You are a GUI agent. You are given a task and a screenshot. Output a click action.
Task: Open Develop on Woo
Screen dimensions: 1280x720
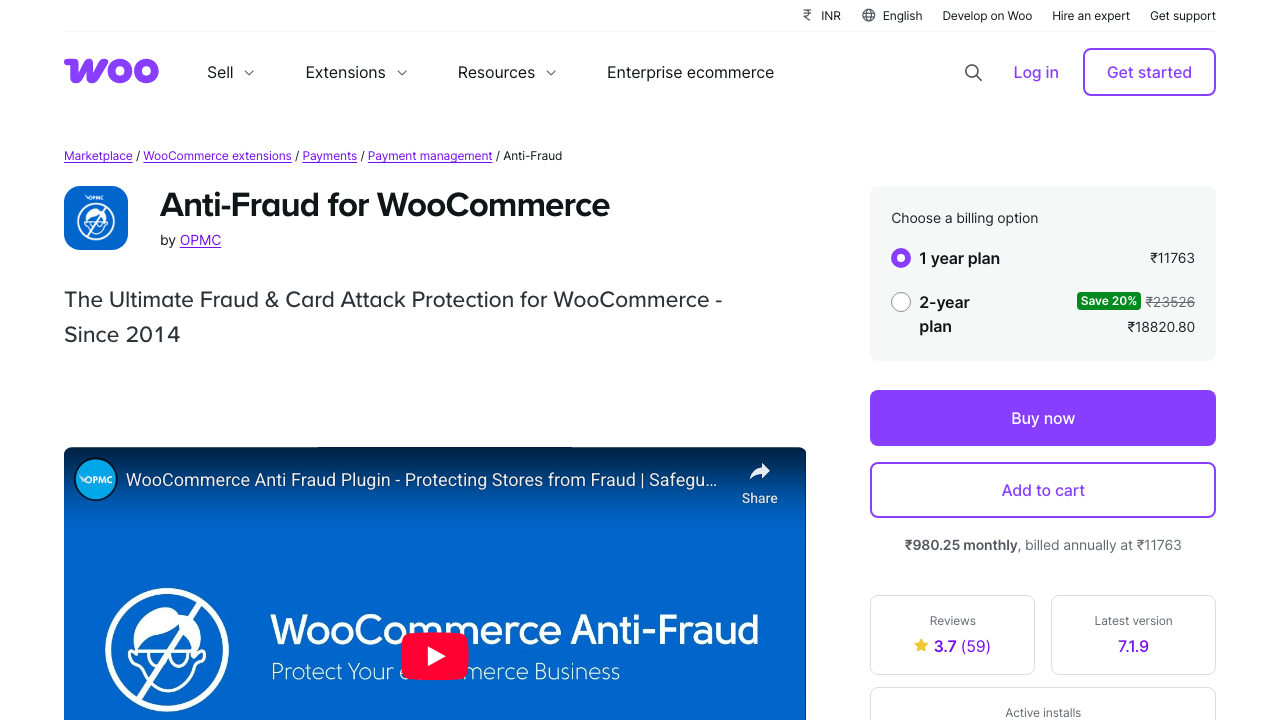[x=987, y=15]
